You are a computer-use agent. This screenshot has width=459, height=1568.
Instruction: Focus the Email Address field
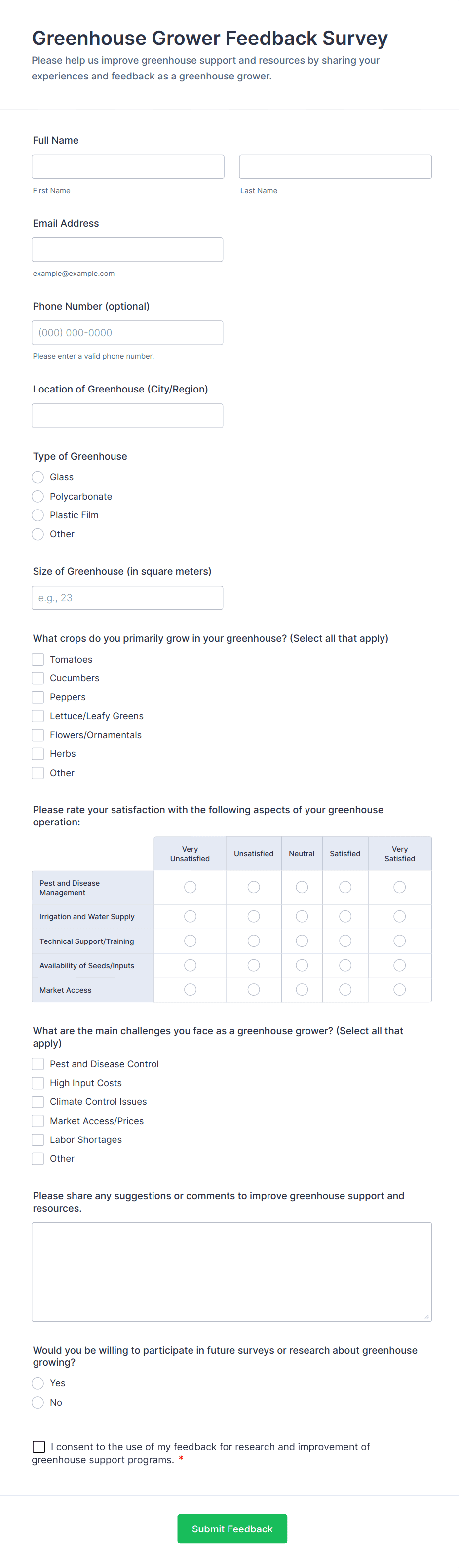[127, 249]
